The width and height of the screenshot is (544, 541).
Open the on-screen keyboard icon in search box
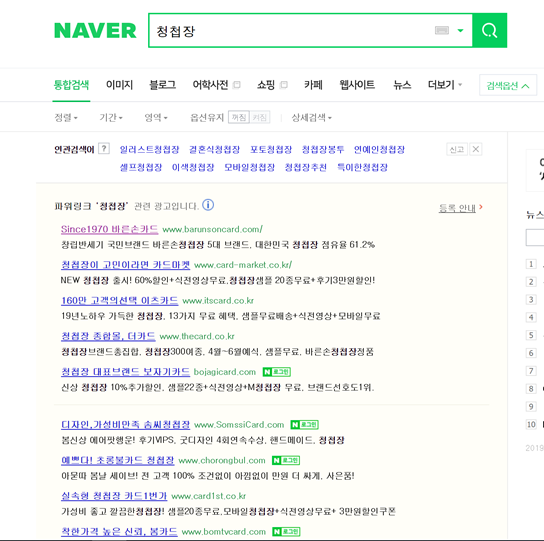(442, 31)
